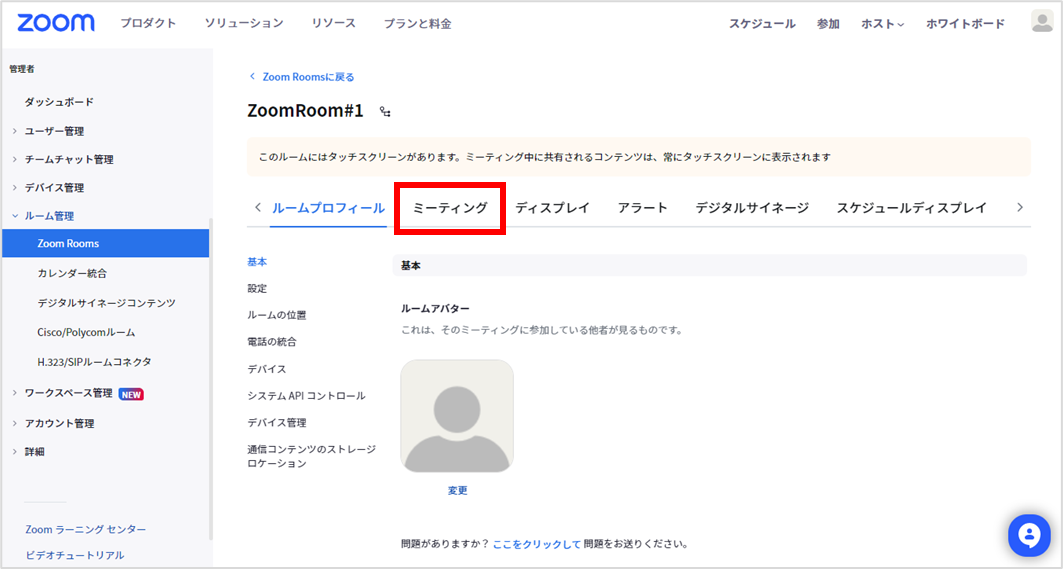Viewport: 1063px width, 569px height.
Task: Open ホワイトボード from the top bar
Action: point(965,24)
